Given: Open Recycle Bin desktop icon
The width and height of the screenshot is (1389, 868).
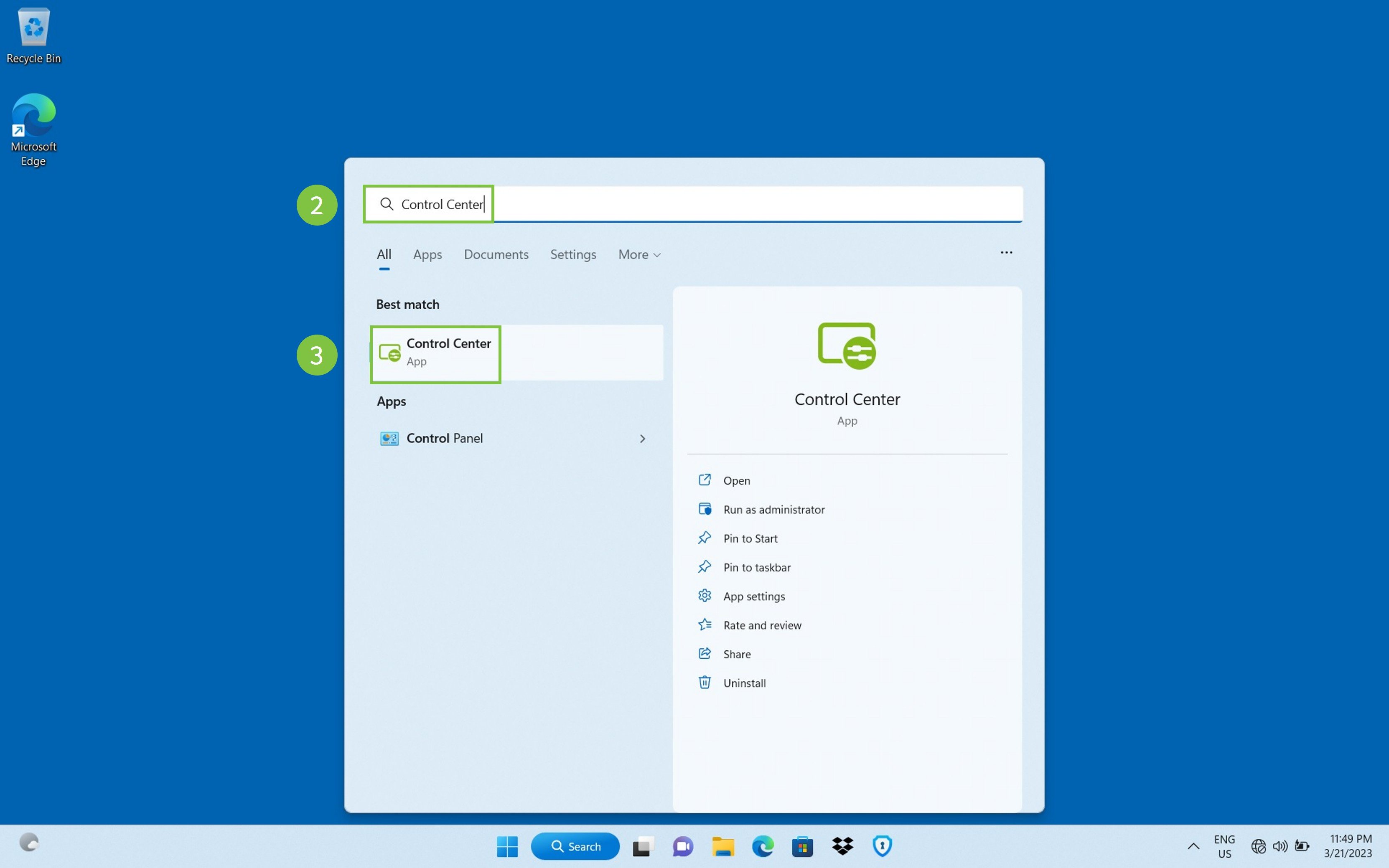Looking at the screenshot, I should tap(33, 36).
